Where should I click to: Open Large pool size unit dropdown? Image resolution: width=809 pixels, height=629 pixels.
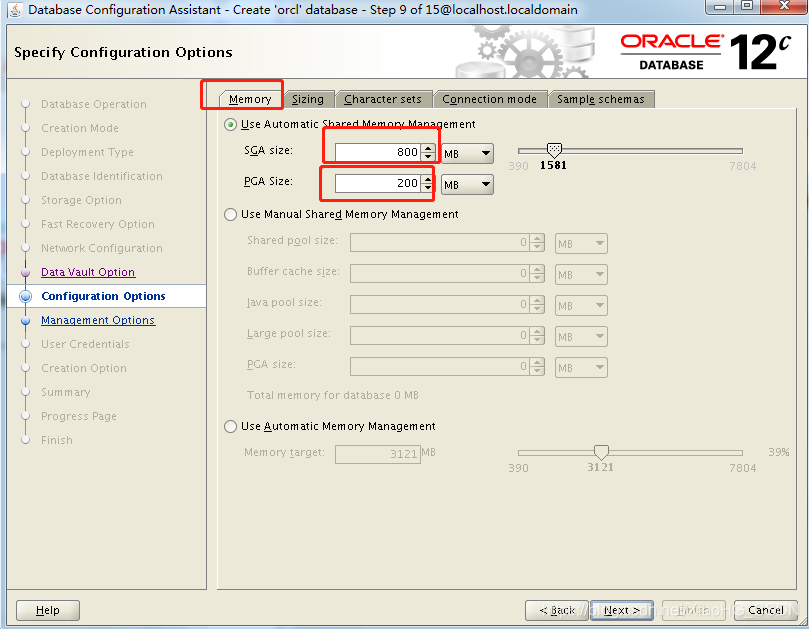581,336
